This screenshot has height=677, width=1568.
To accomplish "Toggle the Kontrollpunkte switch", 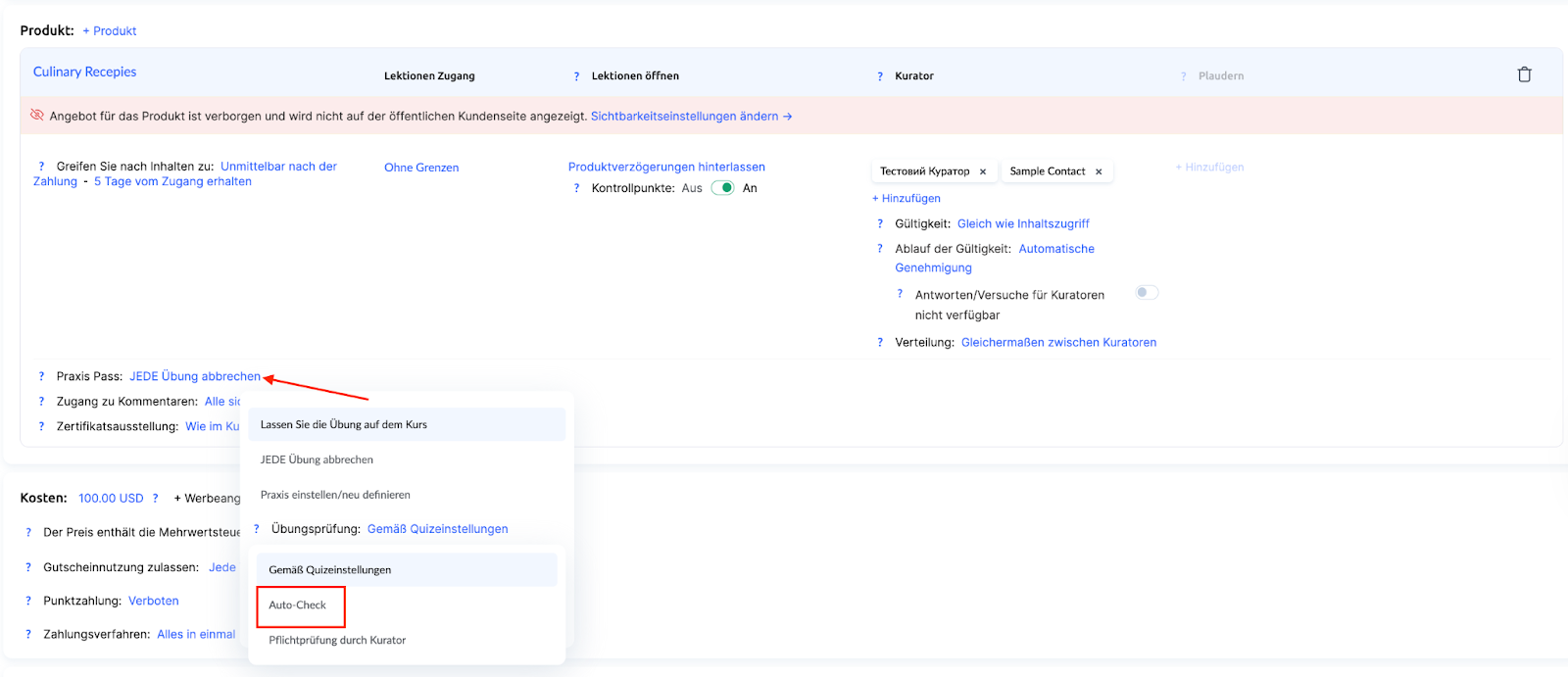I will tap(723, 188).
